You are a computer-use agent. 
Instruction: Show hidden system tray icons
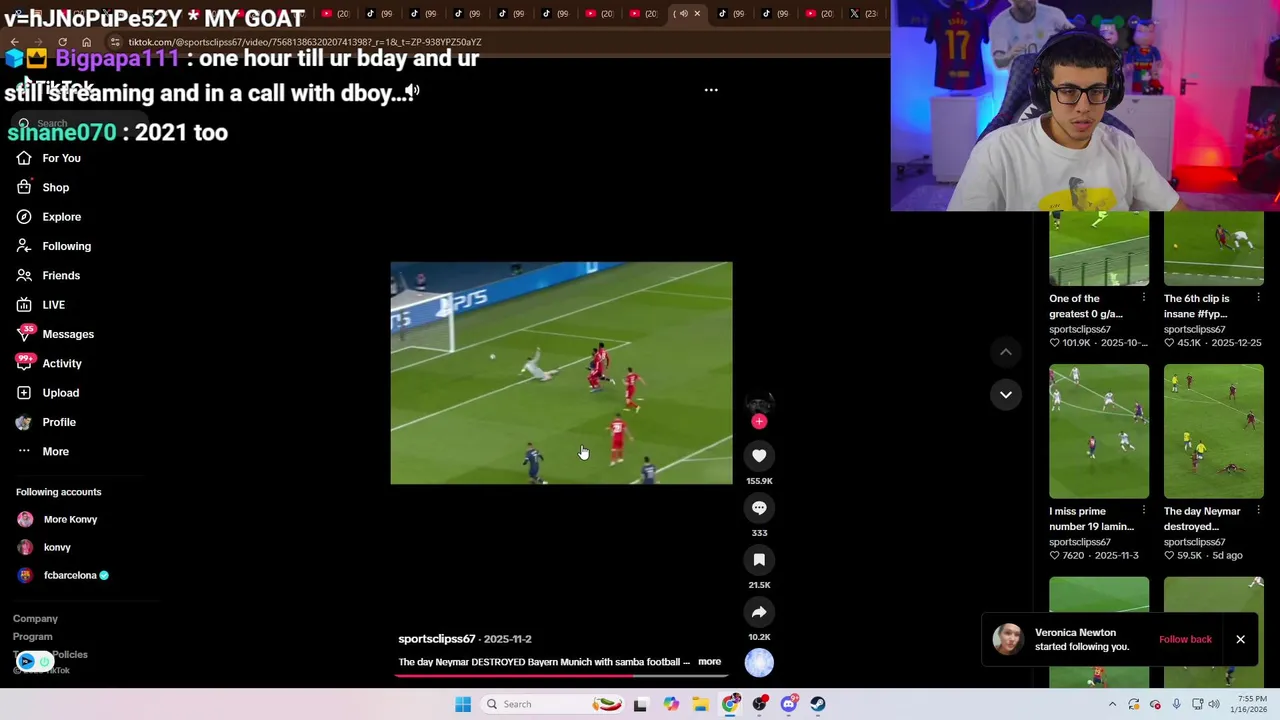point(1112,704)
